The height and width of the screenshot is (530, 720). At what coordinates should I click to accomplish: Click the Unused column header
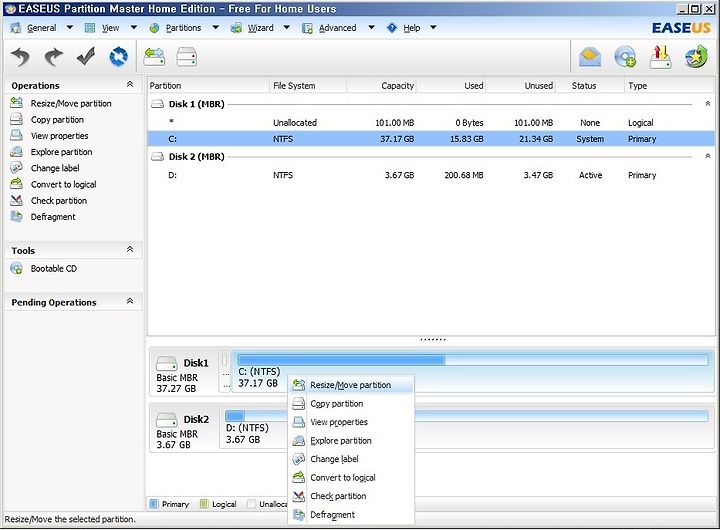point(521,85)
